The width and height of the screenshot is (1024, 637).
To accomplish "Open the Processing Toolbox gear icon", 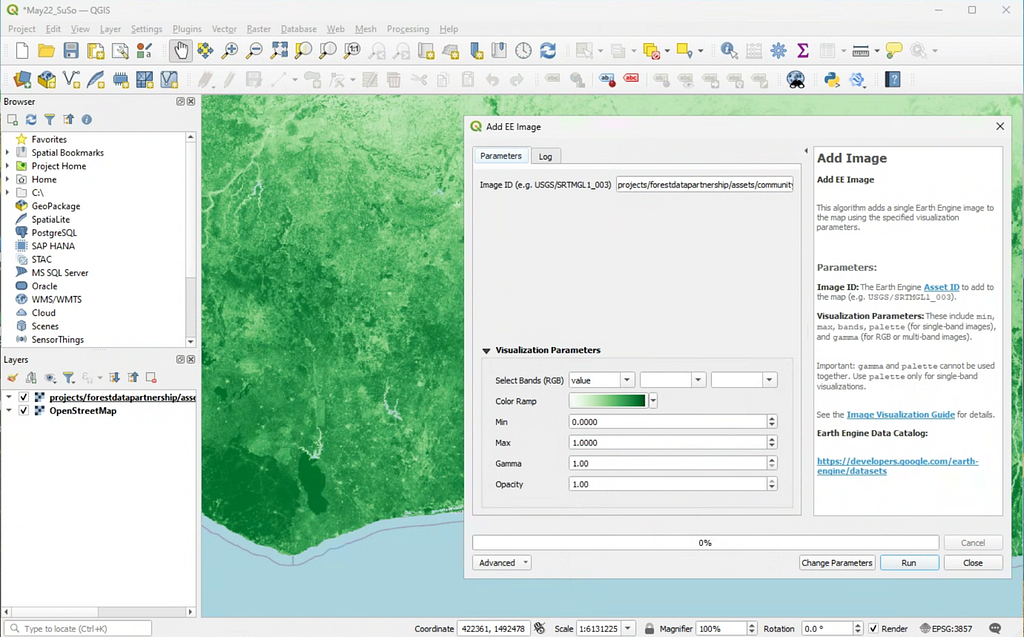I will pos(778,50).
